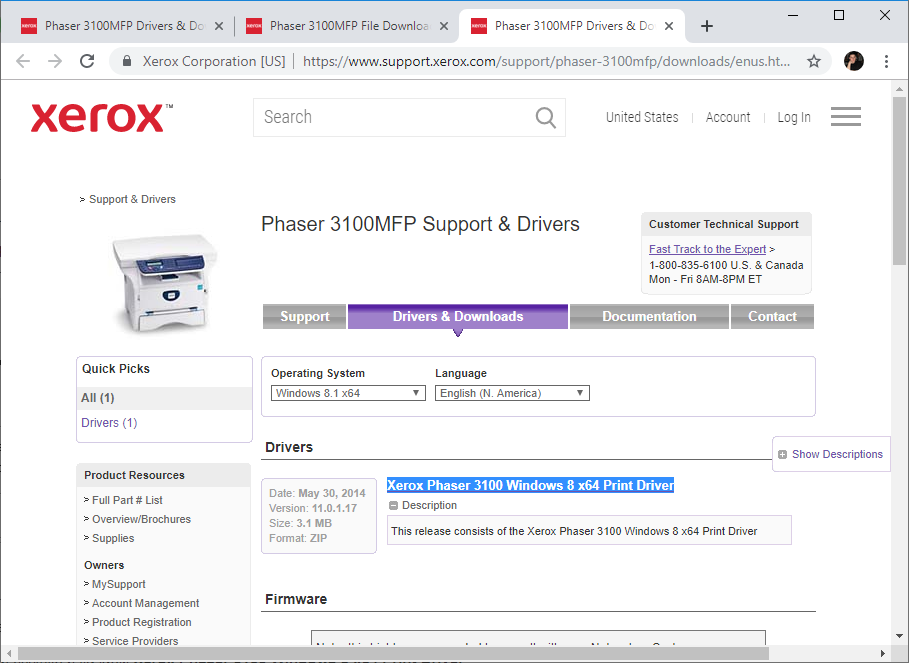Click the horizontal scrollbar thumb
909x663 pixels.
[392, 653]
